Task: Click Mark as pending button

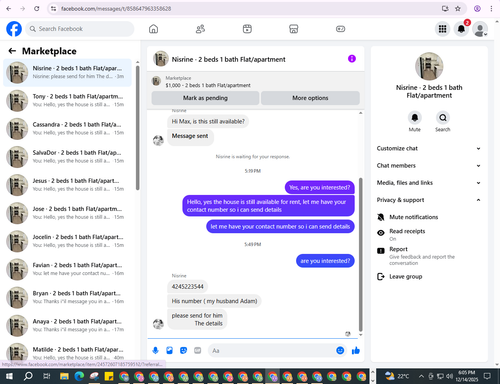Action: pos(205,98)
